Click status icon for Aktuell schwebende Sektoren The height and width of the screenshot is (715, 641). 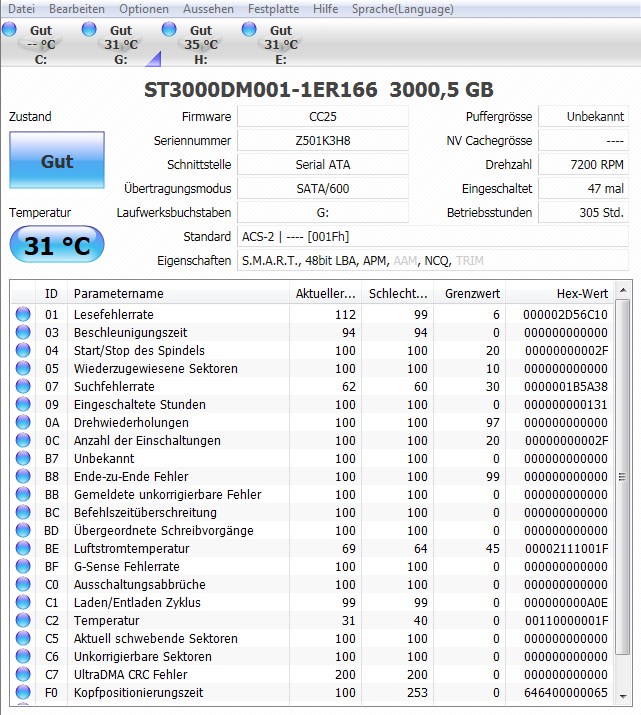pos(23,638)
